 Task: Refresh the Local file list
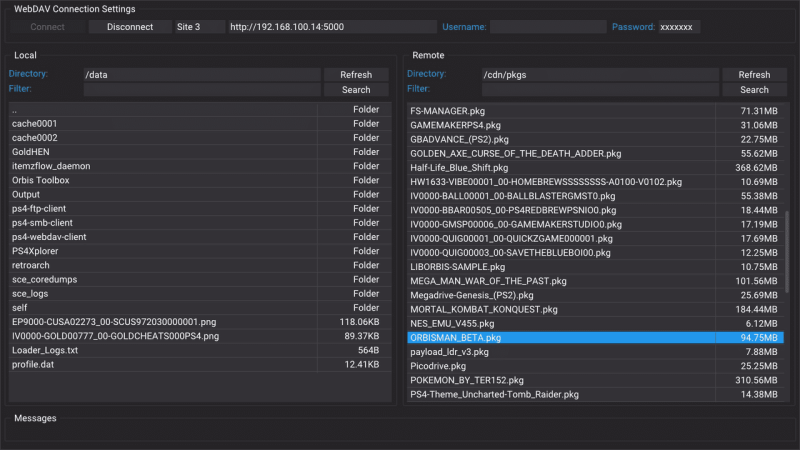click(x=356, y=74)
